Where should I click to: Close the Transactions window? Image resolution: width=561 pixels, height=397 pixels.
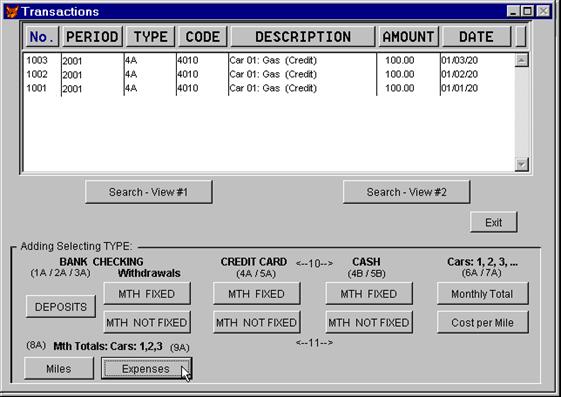tap(543, 11)
